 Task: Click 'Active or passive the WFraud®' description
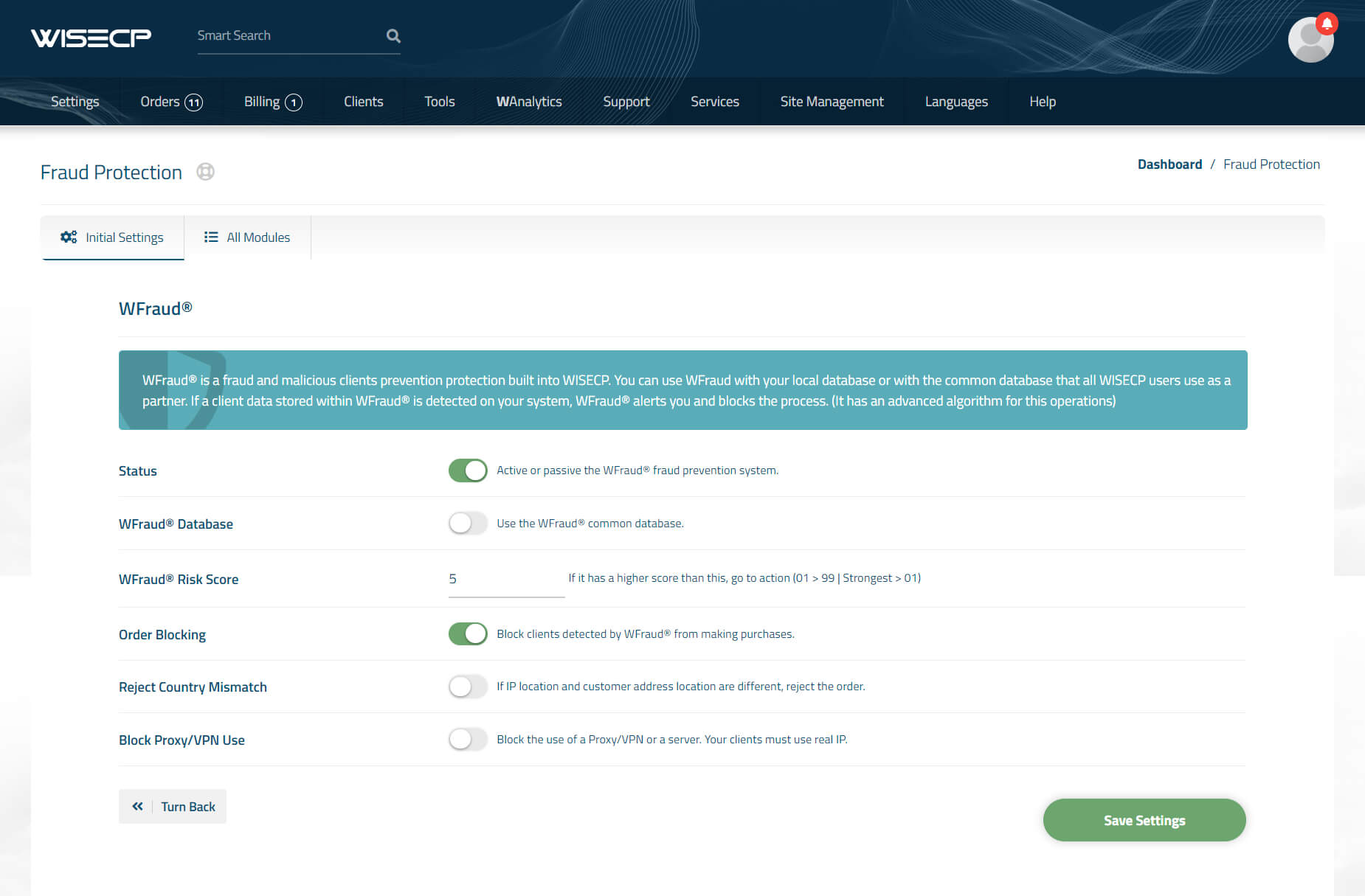tap(637, 470)
